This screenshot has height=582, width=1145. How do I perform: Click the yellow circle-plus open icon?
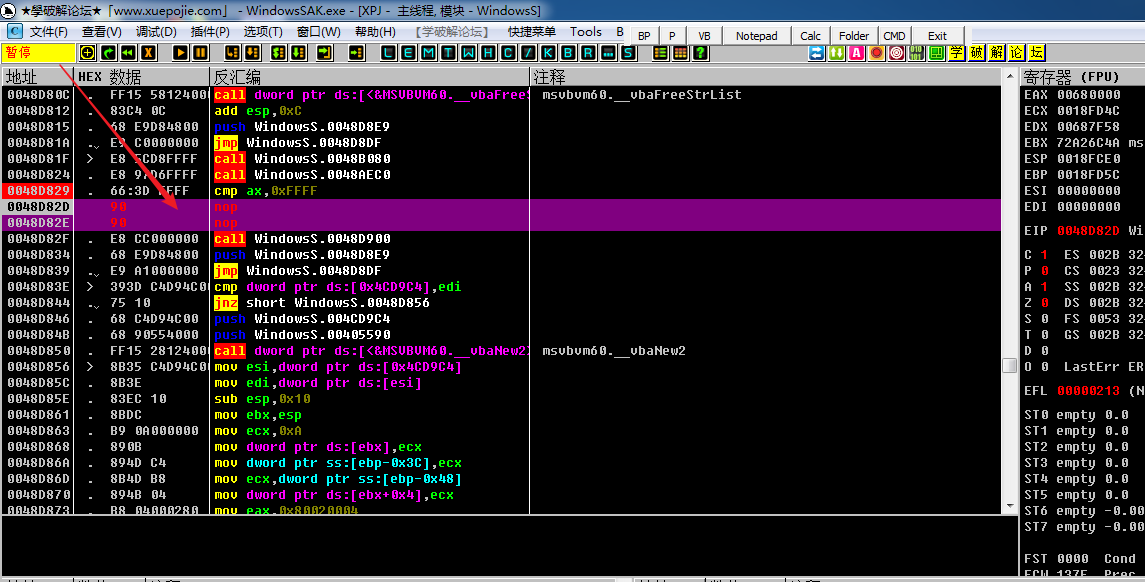click(88, 53)
